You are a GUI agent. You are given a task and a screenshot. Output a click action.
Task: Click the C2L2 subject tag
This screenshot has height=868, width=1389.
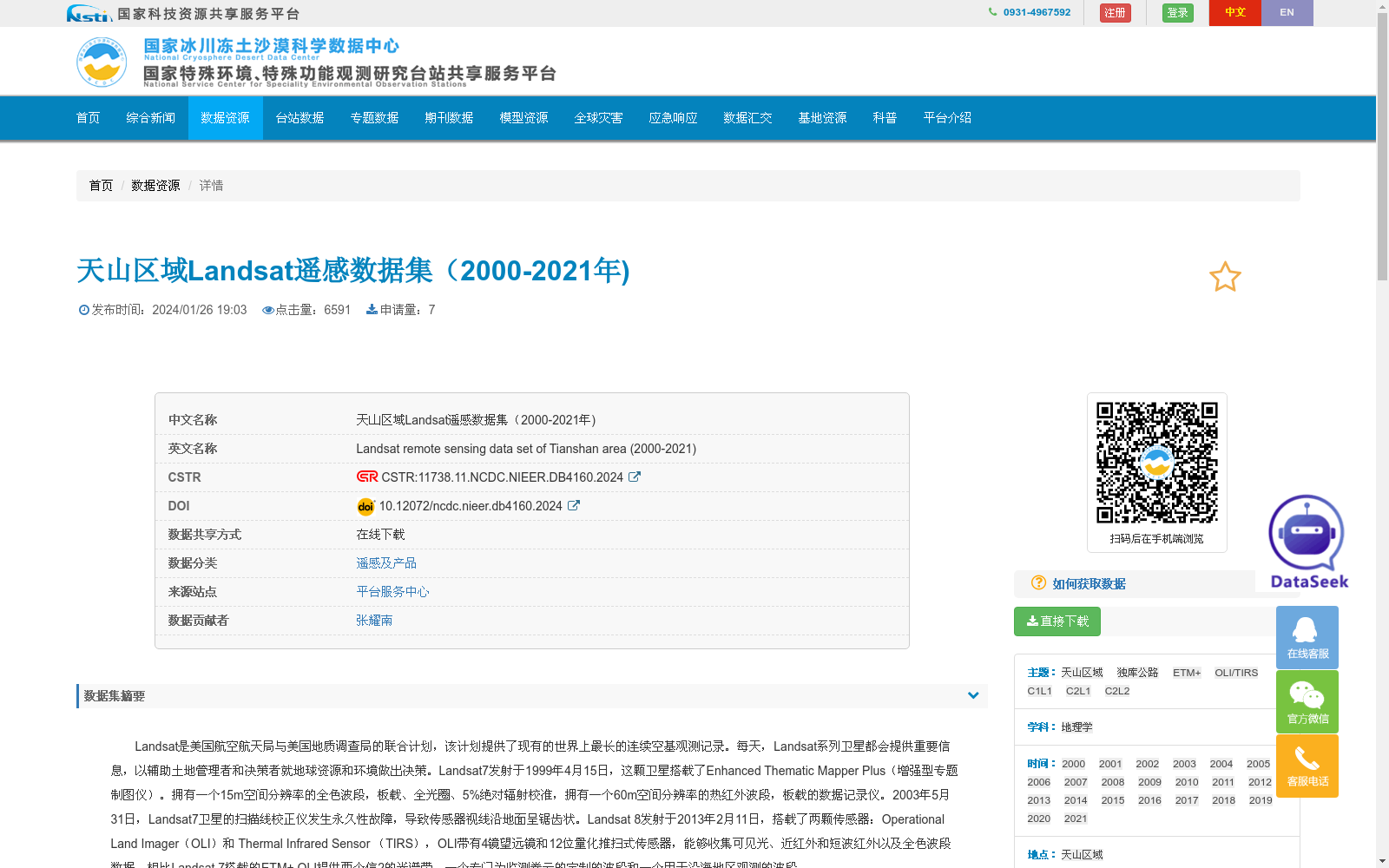click(1117, 692)
